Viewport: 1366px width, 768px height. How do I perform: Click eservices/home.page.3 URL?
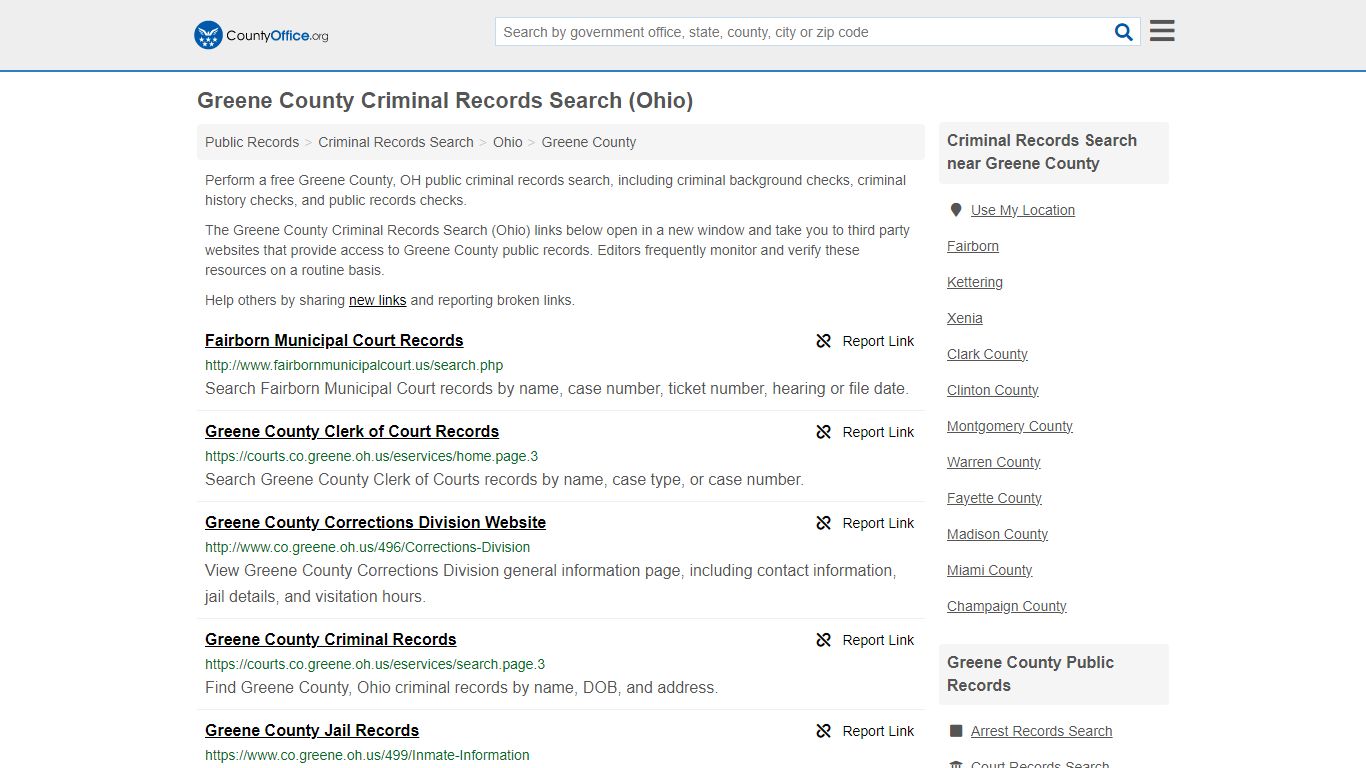[371, 456]
